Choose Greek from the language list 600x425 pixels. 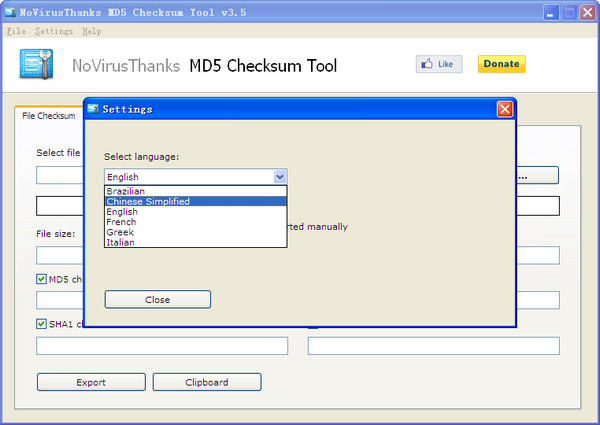click(196, 232)
